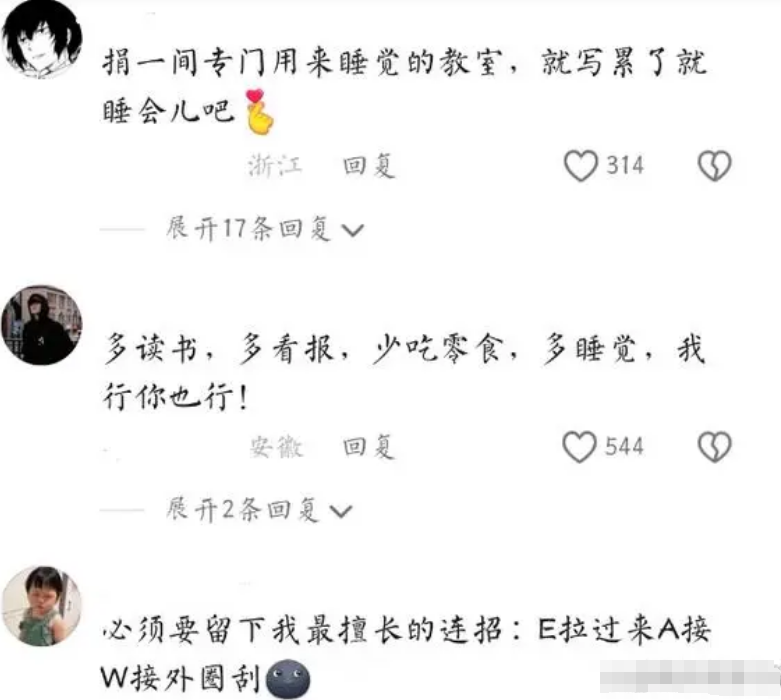
Task: Open the black hoodie avatar profile
Action: pyautogui.click(x=42, y=325)
